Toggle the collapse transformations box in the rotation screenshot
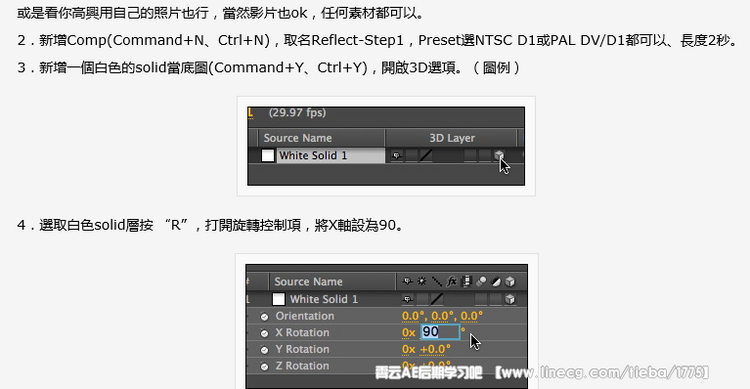The image size is (750, 389). tap(422, 299)
